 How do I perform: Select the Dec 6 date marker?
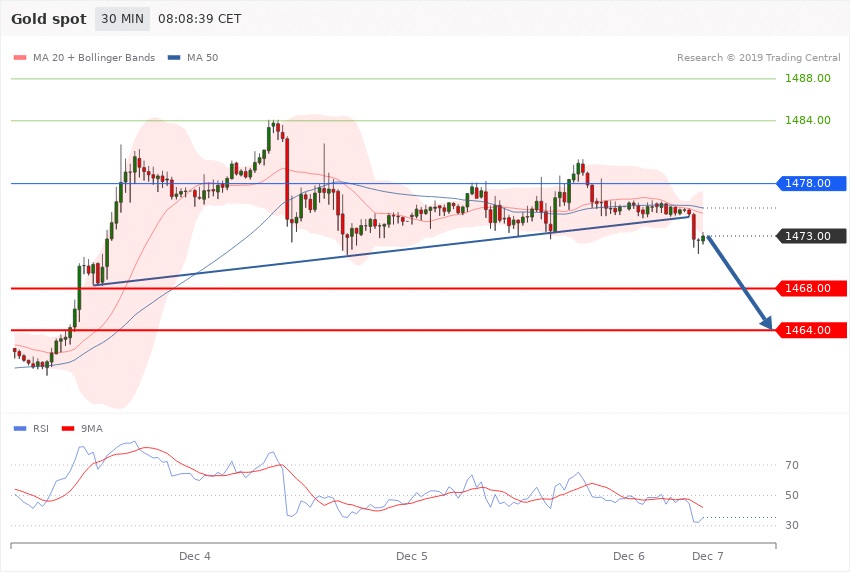coord(629,555)
